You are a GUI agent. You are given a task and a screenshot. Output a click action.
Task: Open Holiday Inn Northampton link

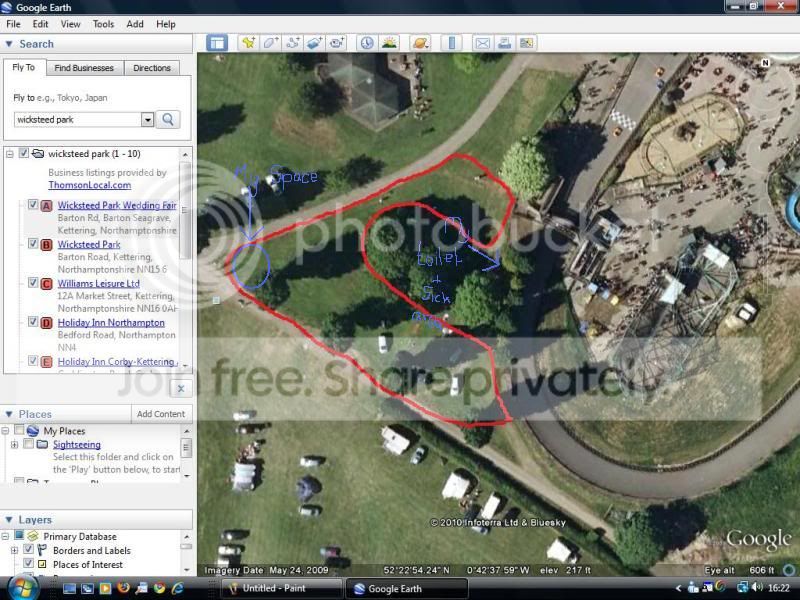(x=111, y=322)
